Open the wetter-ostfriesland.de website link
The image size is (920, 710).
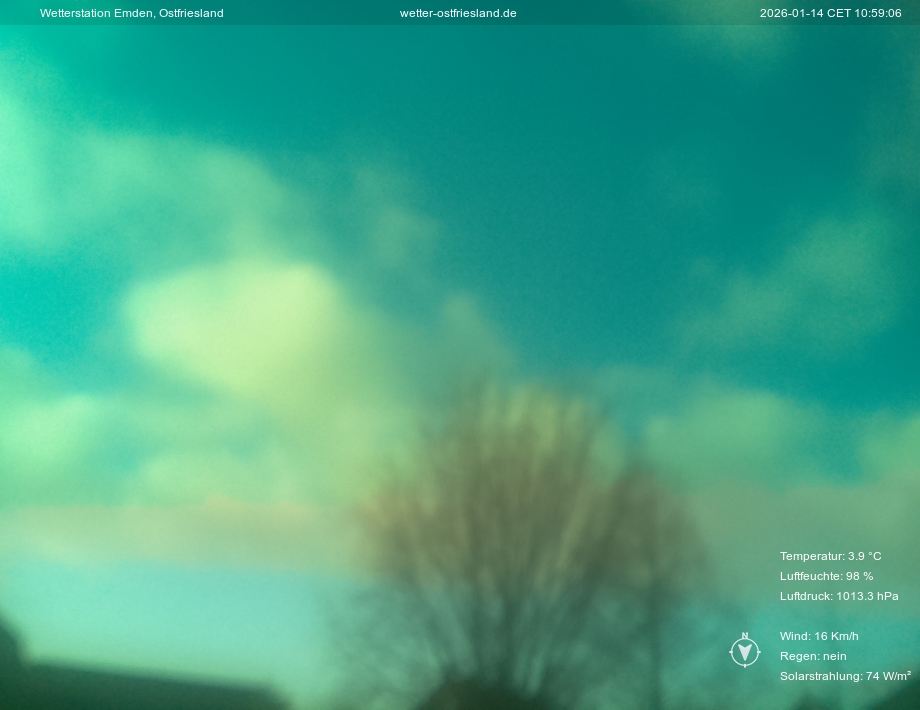coord(458,13)
